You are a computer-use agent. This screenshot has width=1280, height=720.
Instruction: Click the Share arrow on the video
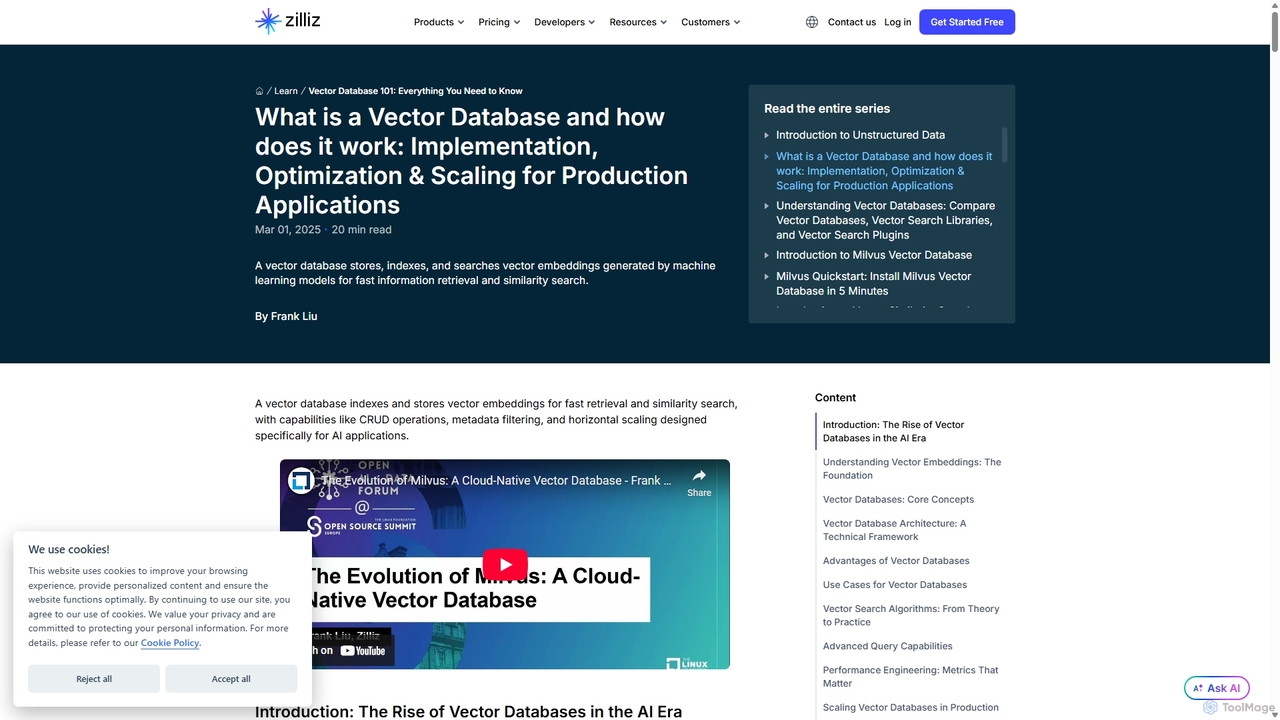click(x=699, y=482)
